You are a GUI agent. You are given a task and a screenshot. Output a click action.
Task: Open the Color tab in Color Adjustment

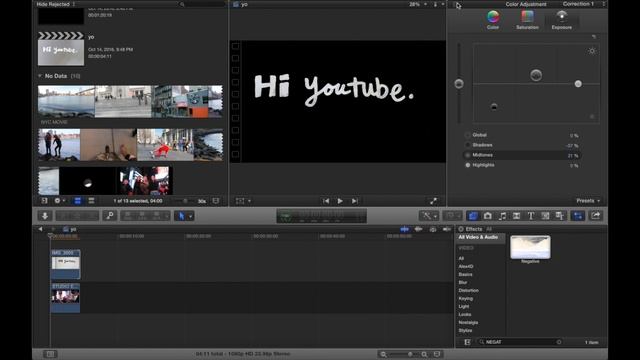(x=493, y=20)
